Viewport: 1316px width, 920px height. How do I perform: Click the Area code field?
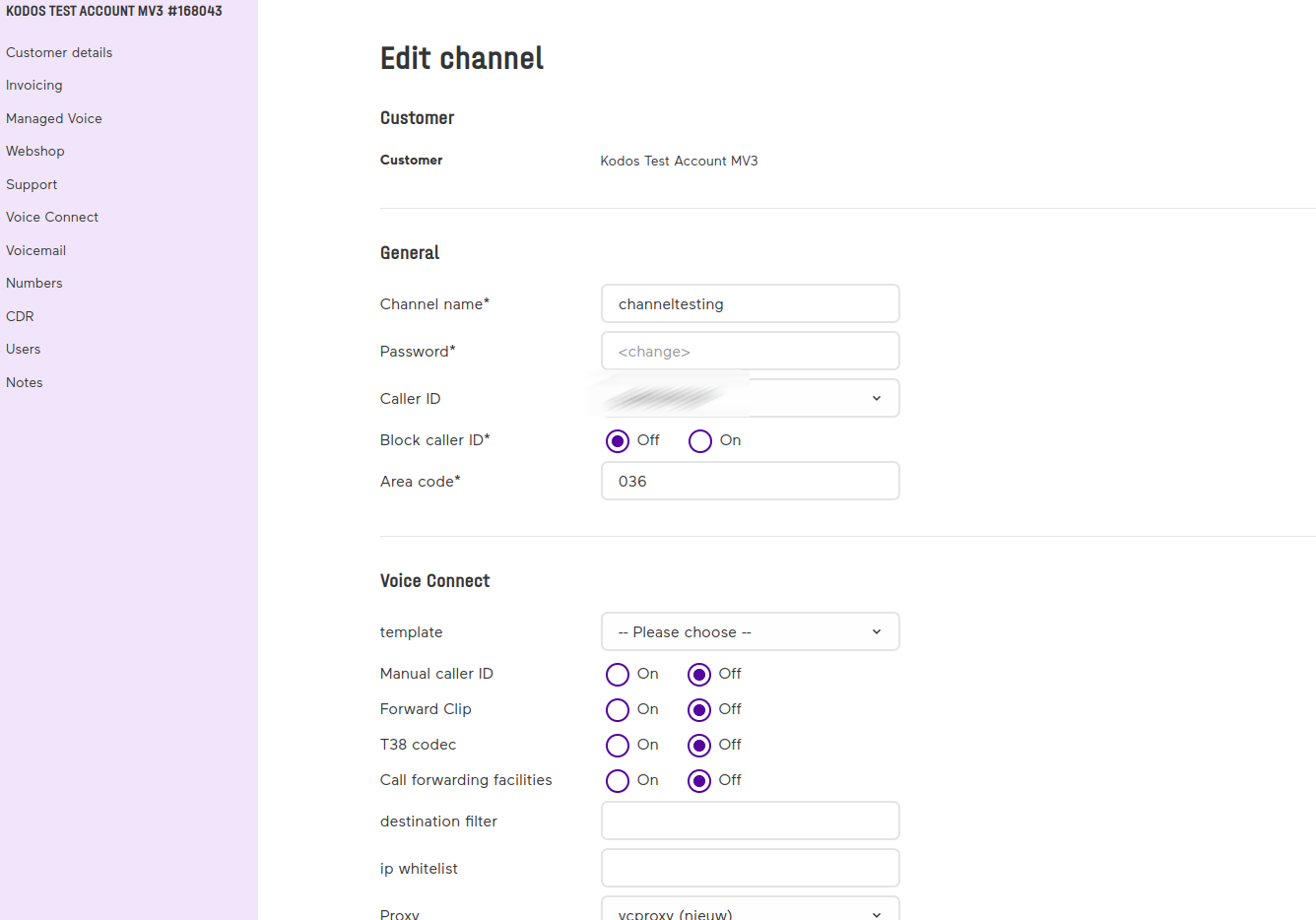click(x=750, y=482)
